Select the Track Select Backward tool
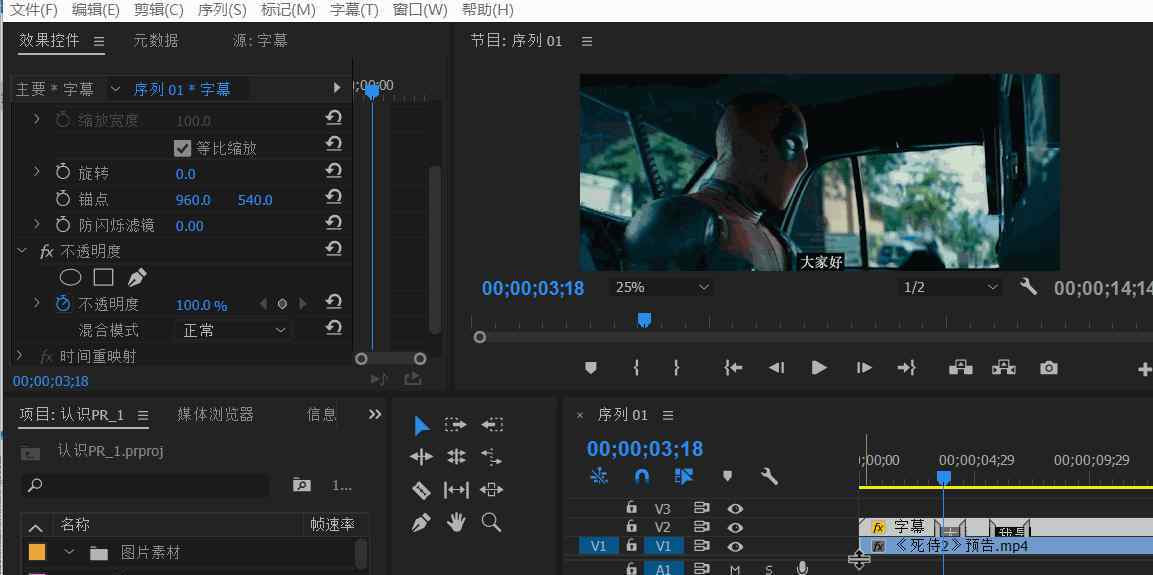 coord(492,425)
